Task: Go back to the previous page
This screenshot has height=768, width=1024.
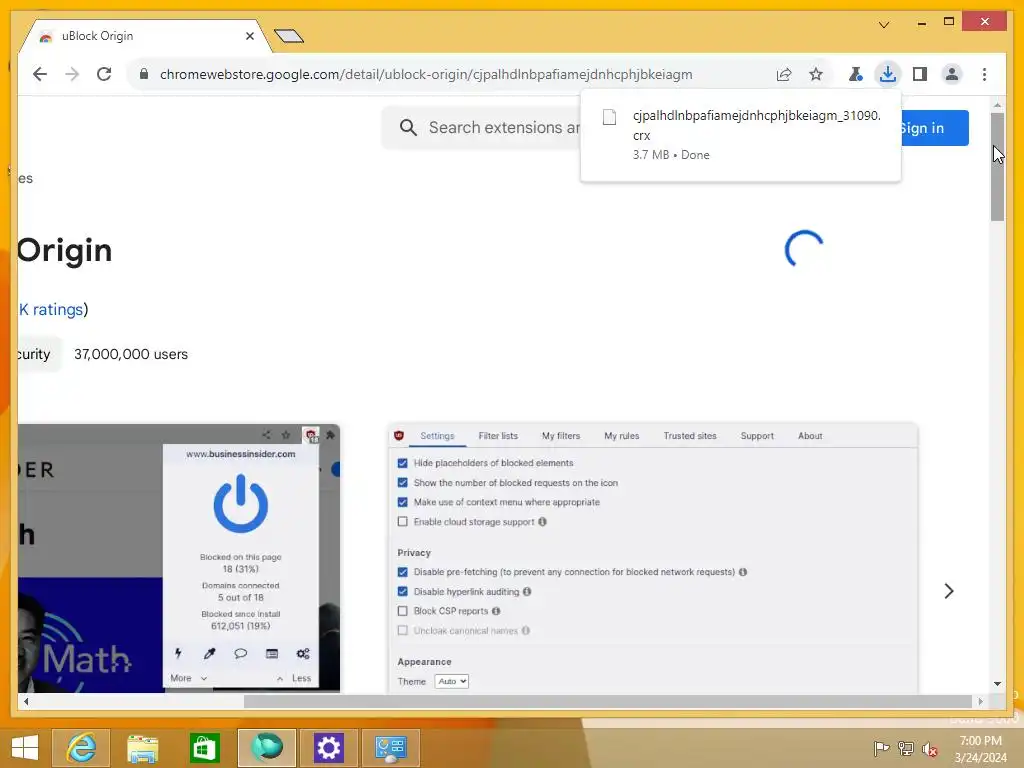Action: click(40, 74)
